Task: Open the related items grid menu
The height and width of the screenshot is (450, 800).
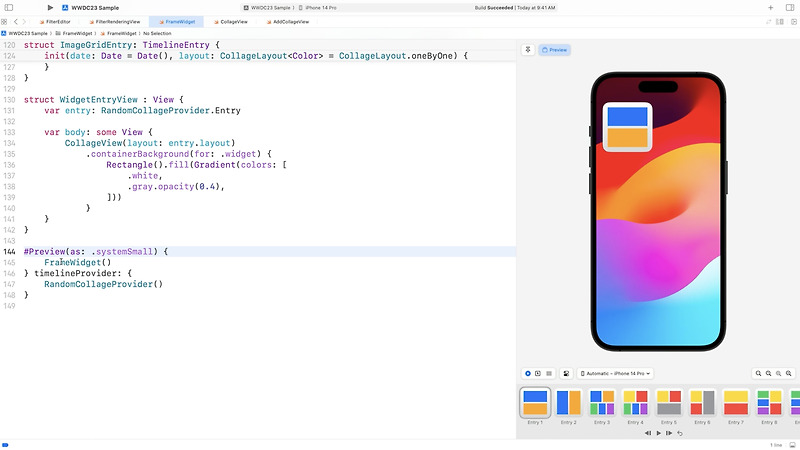Action: tap(4, 22)
